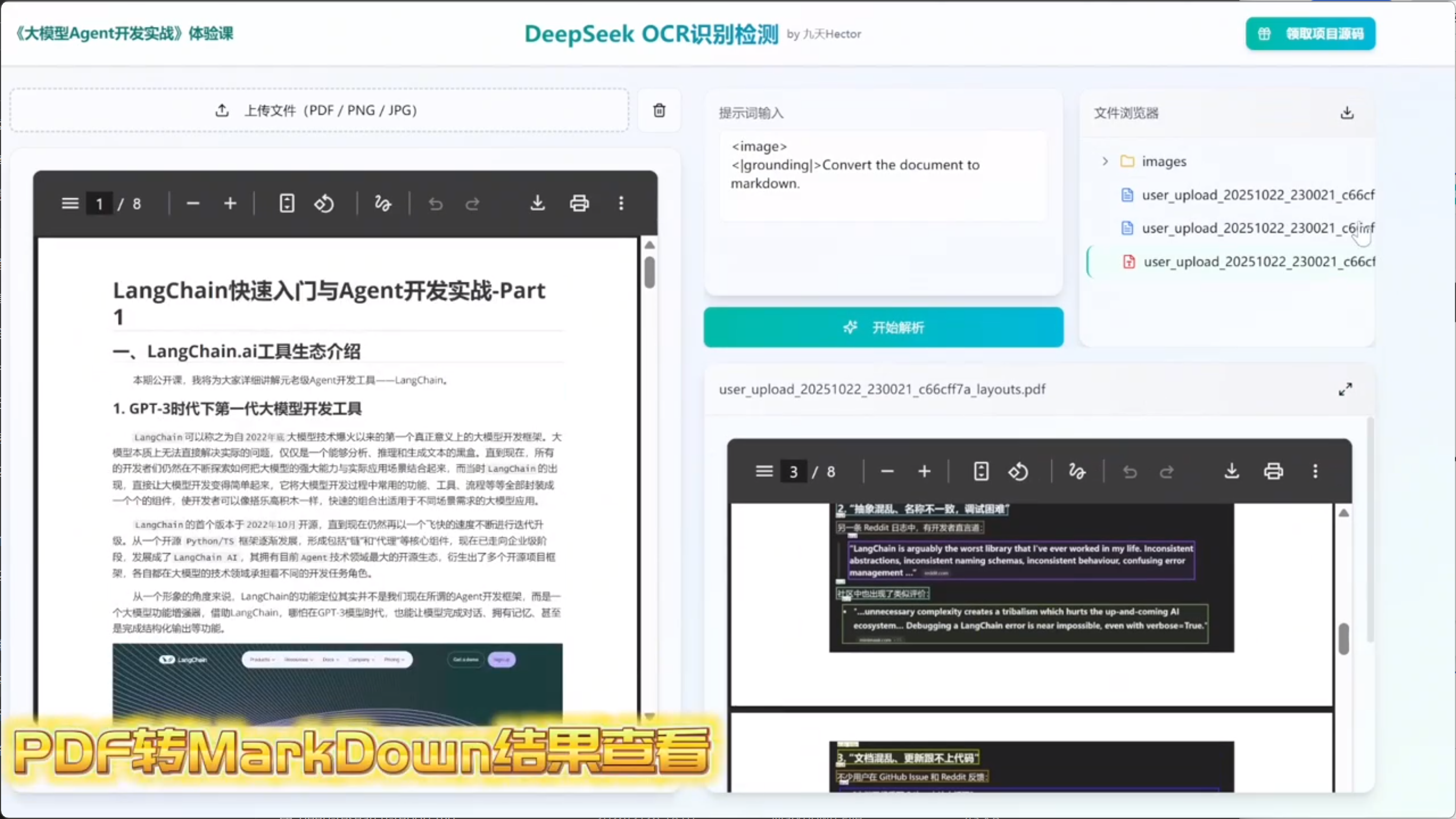Delete uploaded file with trash icon
Image resolution: width=1456 pixels, height=819 pixels.
click(x=659, y=110)
